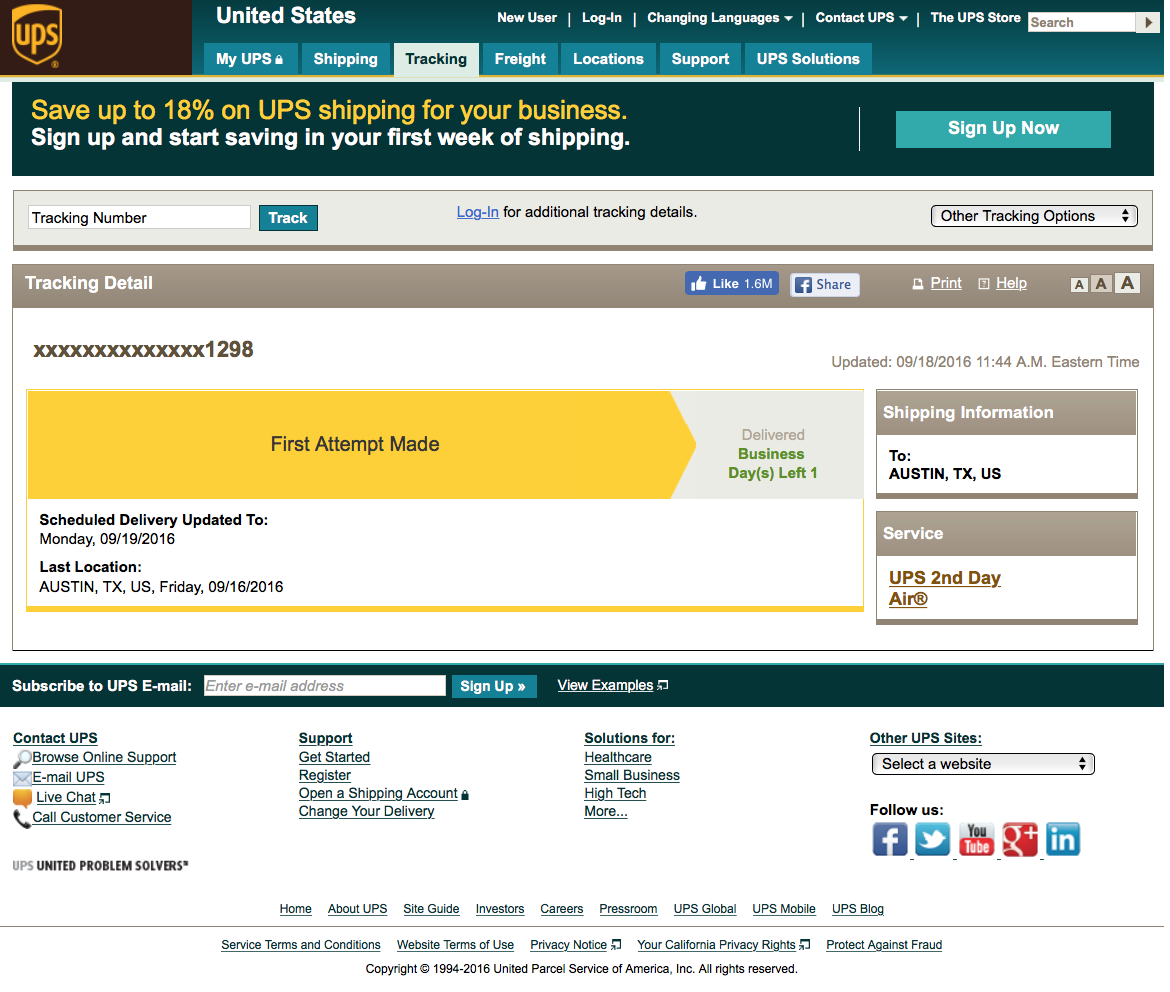Click Log-In in the top header

601,18
